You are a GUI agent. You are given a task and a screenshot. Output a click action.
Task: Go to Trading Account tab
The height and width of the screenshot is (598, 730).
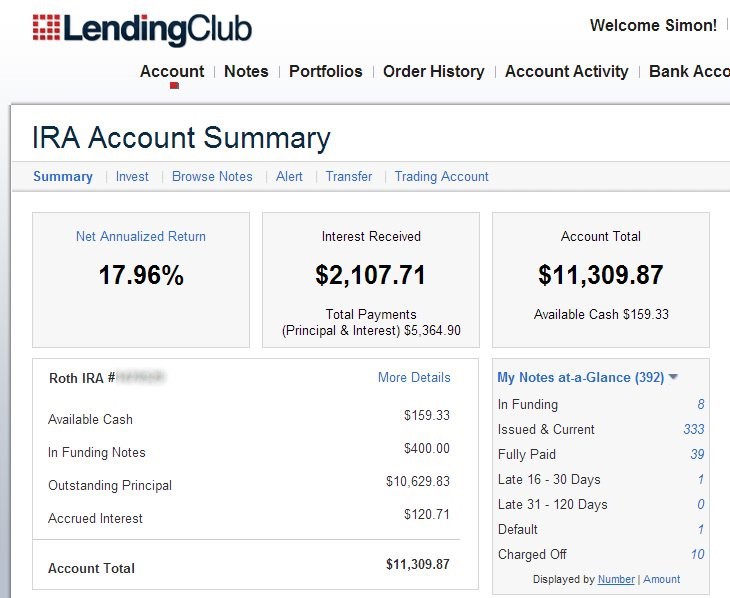(x=441, y=177)
